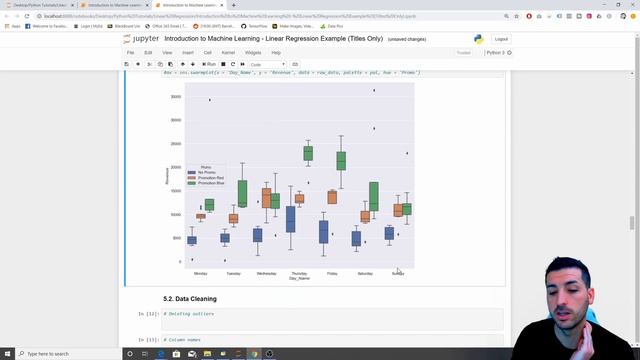Viewport: 640px width, 360px height.
Task: Open the Cell menu
Action: coord(208,53)
